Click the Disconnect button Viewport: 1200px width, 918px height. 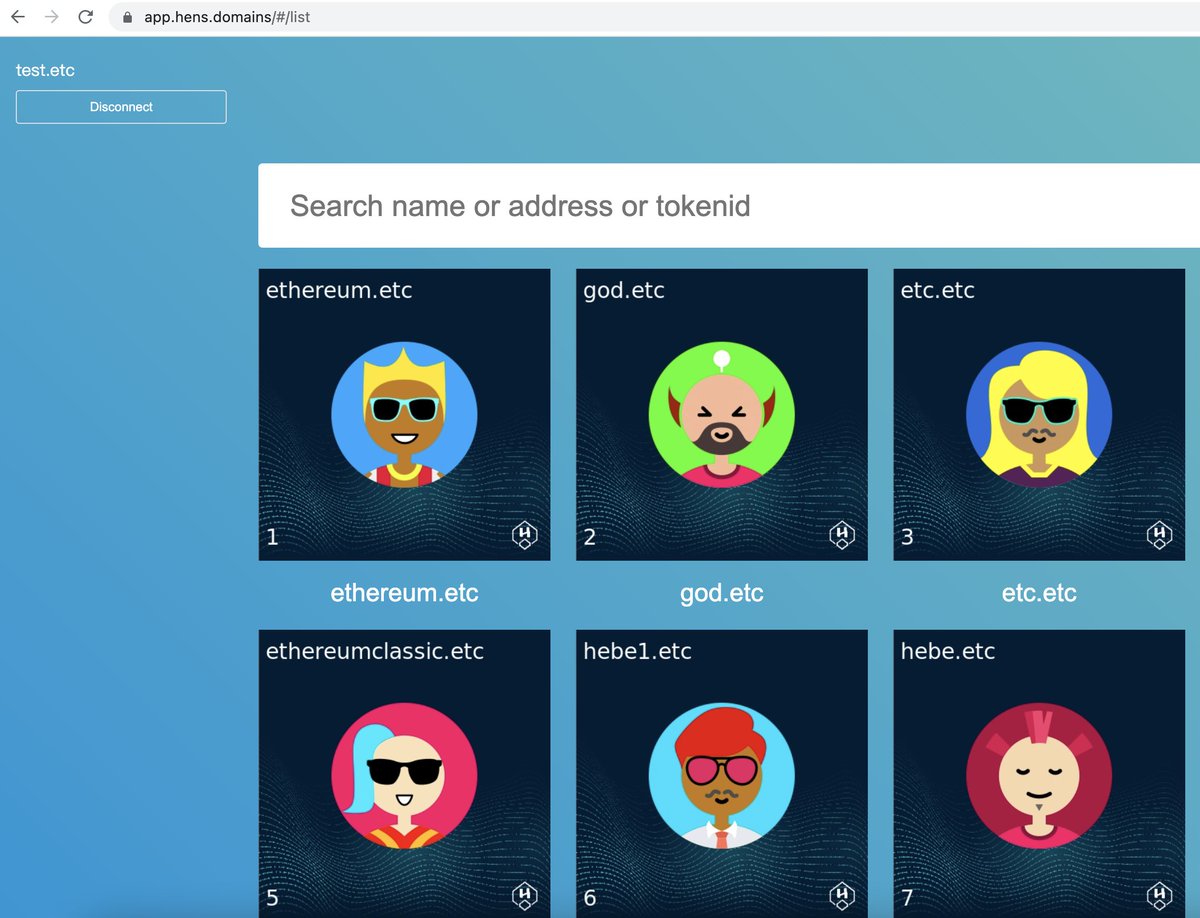point(121,107)
